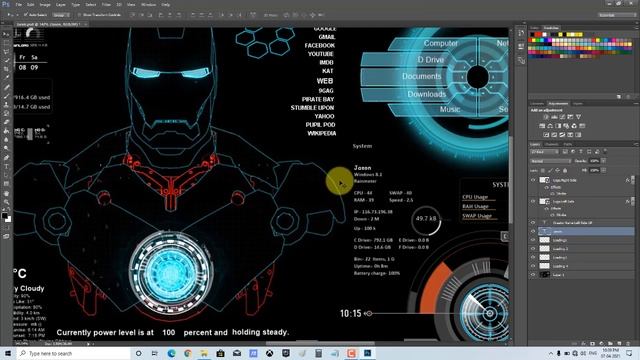
Task: Click the background color swatch
Action: [x=9, y=220]
